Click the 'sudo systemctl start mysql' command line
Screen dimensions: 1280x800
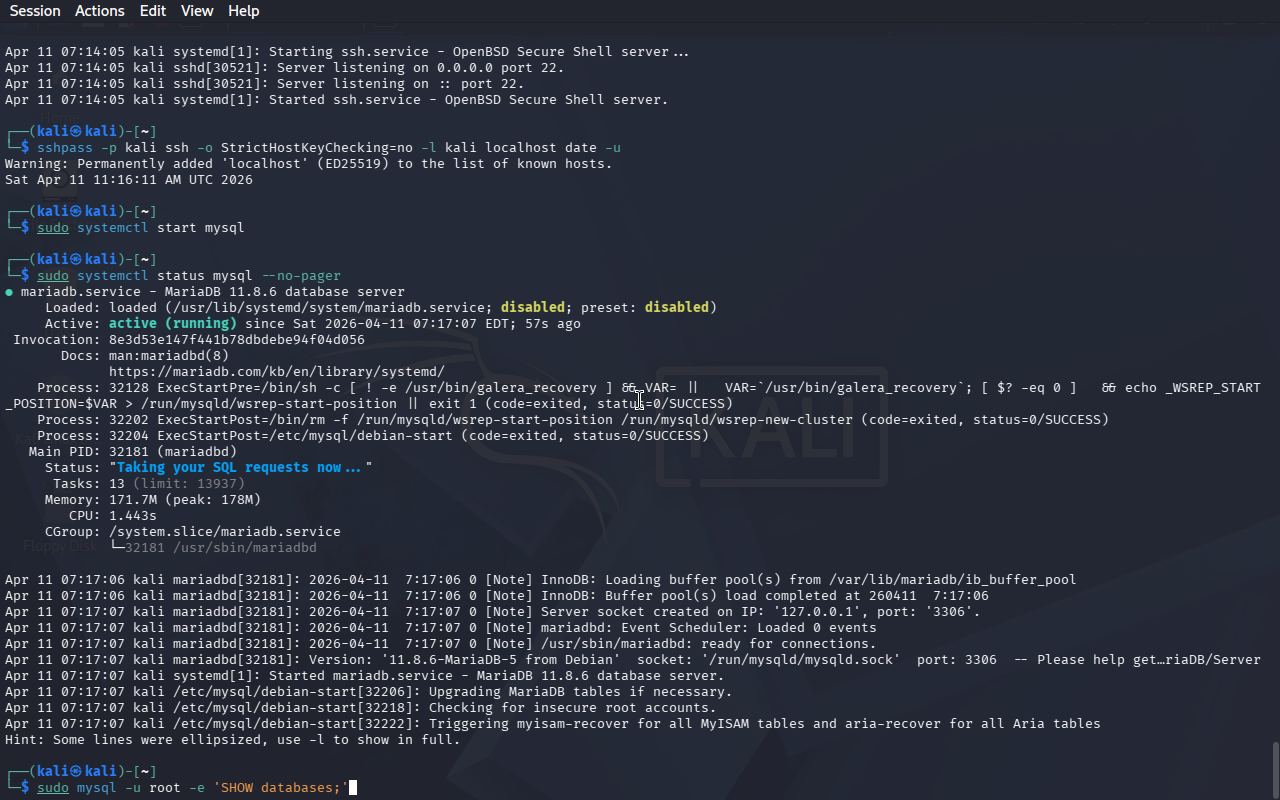click(140, 228)
